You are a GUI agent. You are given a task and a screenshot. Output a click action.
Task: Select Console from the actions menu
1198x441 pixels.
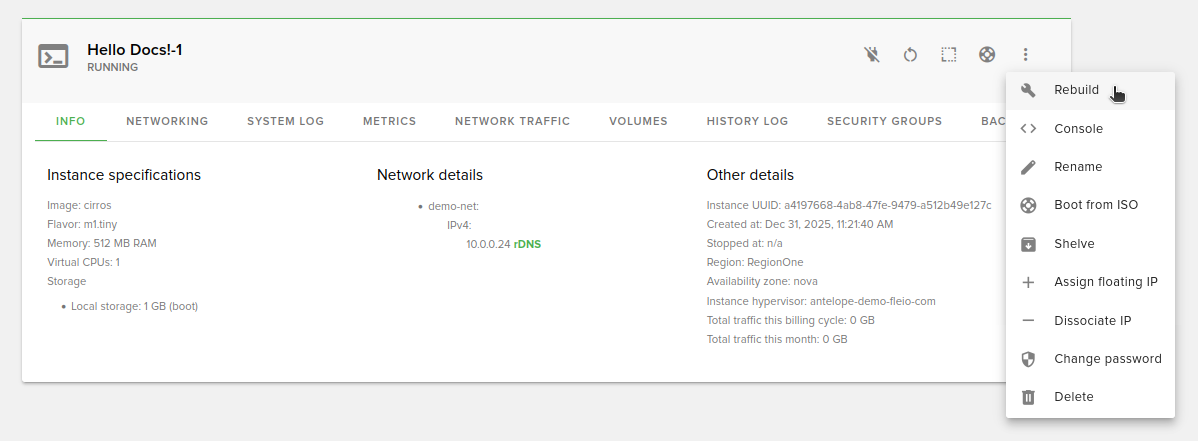coord(1078,129)
